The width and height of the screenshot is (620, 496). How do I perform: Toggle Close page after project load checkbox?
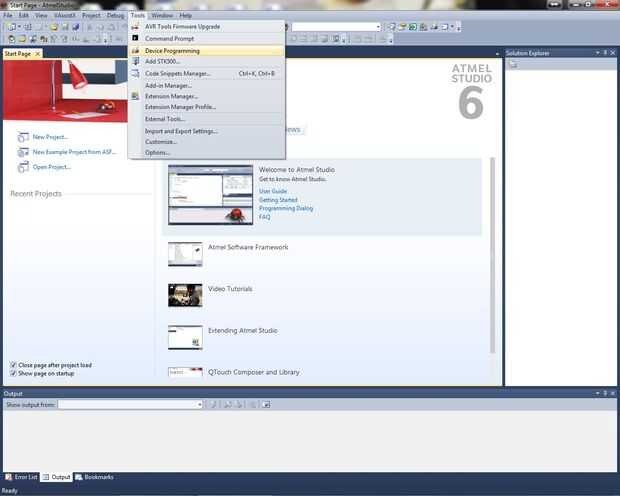point(13,365)
